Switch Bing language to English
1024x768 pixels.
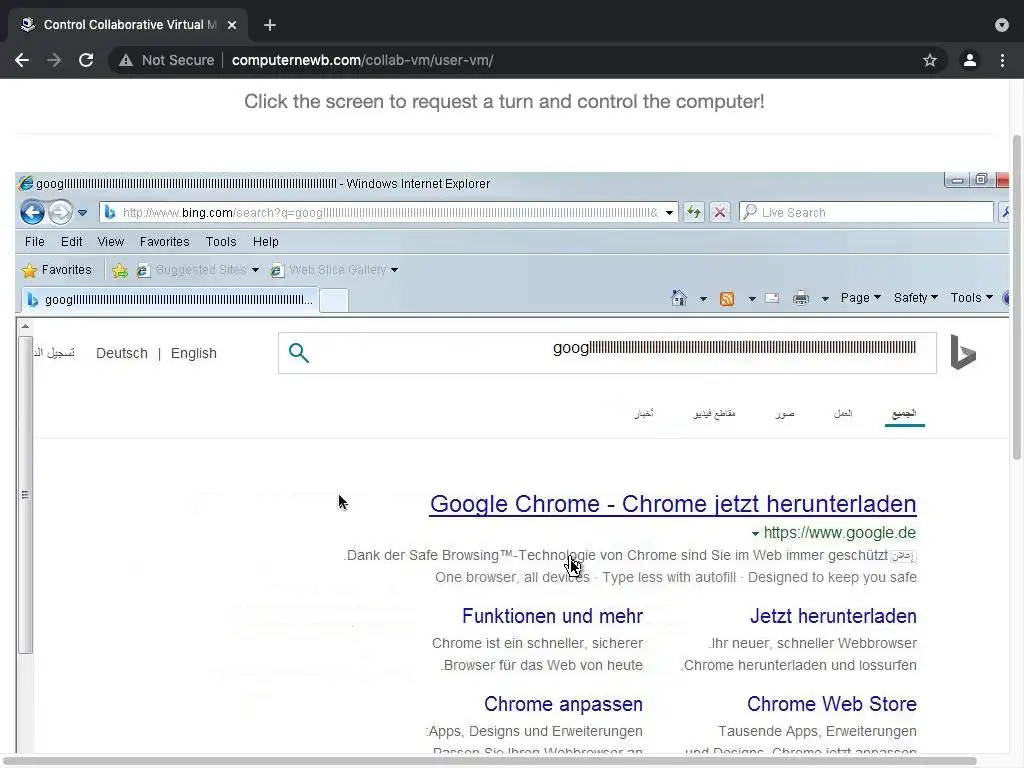(193, 353)
